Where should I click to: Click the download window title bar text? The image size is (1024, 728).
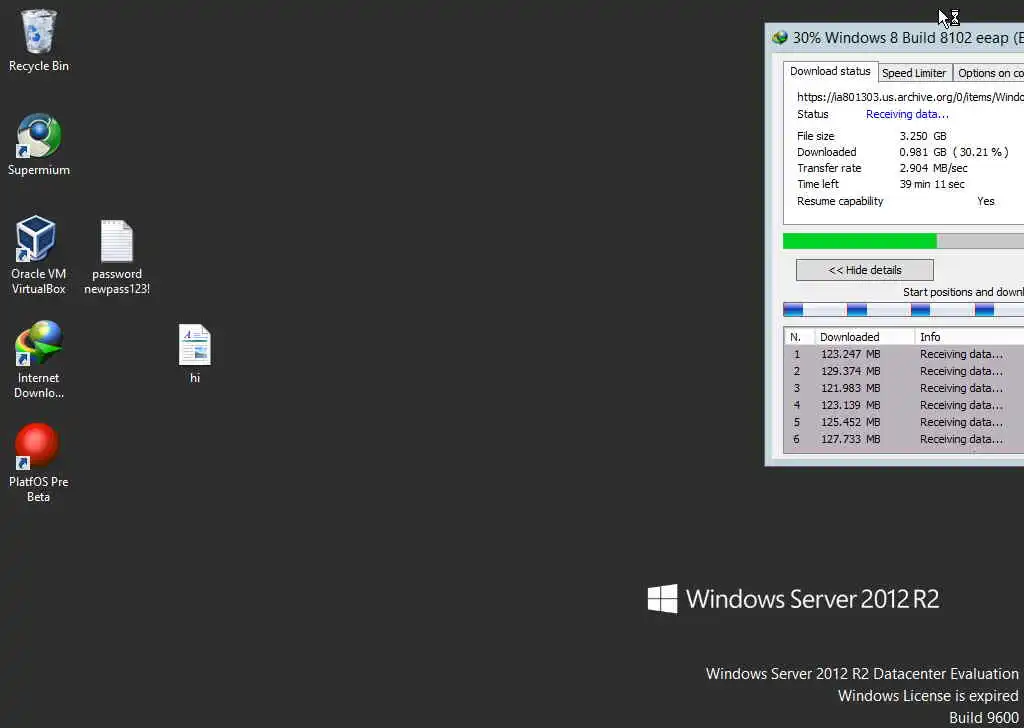tap(908, 38)
